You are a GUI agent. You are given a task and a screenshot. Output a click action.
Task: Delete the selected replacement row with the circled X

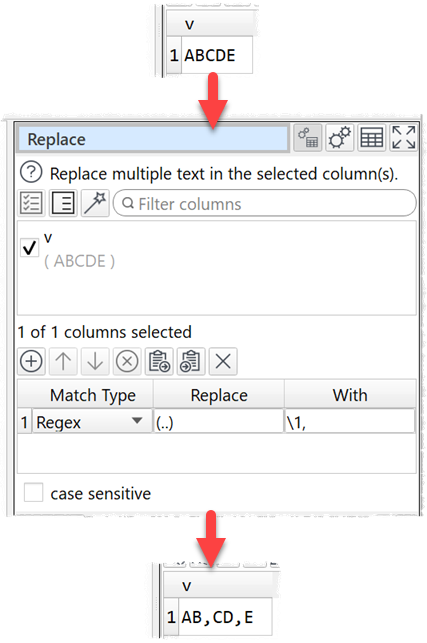tap(127, 361)
